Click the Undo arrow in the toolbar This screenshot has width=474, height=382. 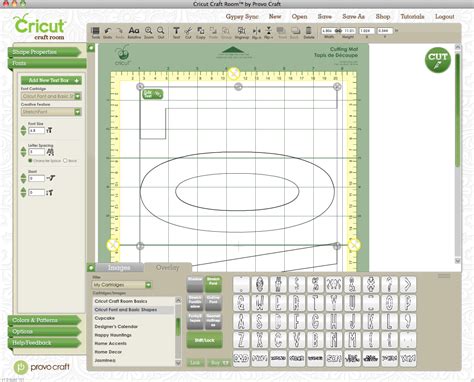coord(107,32)
